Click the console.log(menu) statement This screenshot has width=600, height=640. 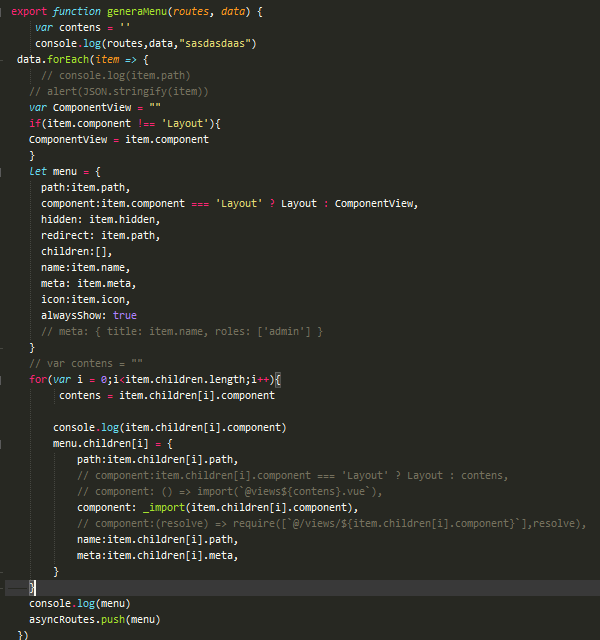80,603
